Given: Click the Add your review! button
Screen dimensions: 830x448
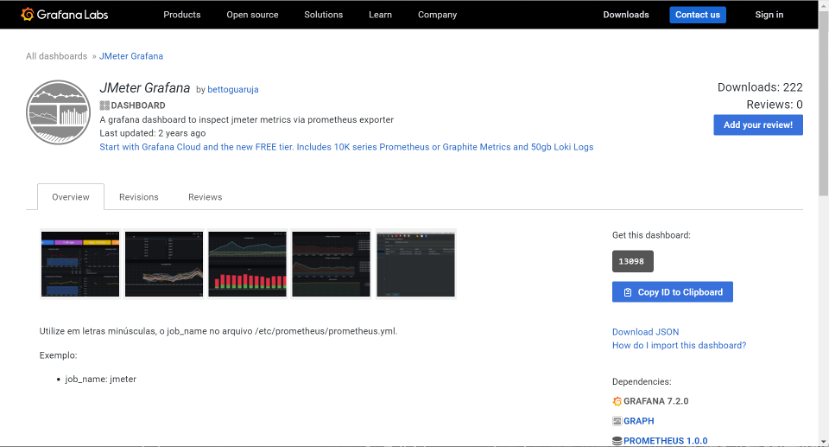Looking at the screenshot, I should point(757,125).
